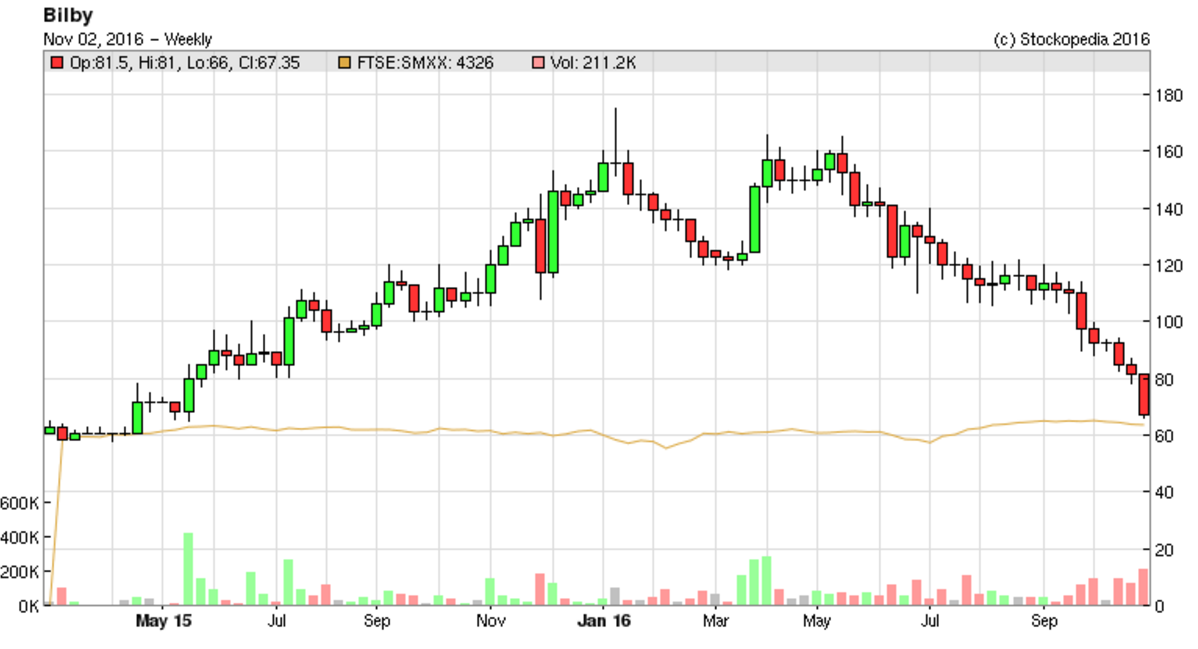
Task: Click the '80' price axis label
Action: click(1164, 380)
